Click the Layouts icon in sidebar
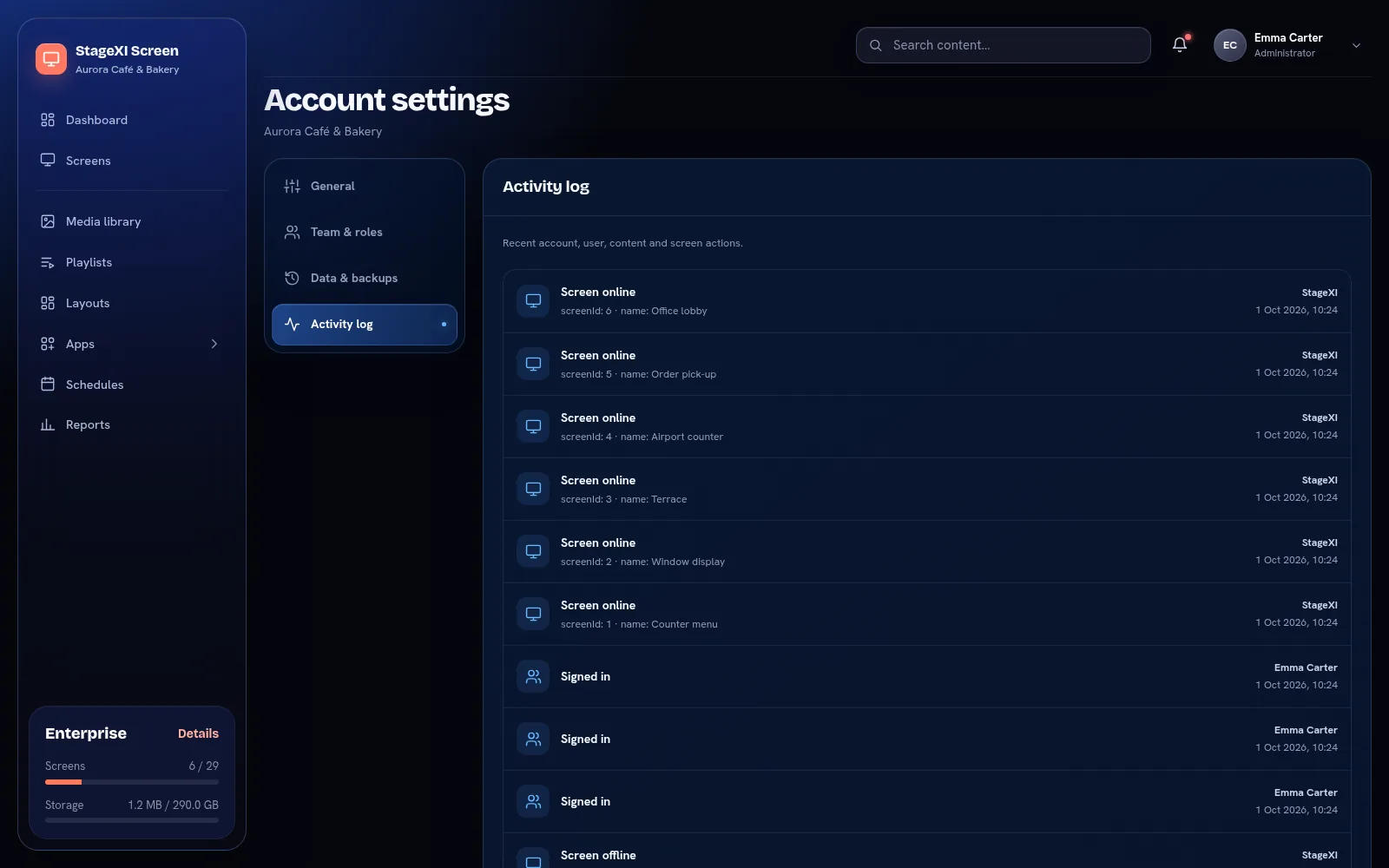The height and width of the screenshot is (868, 1389). pyautogui.click(x=48, y=303)
